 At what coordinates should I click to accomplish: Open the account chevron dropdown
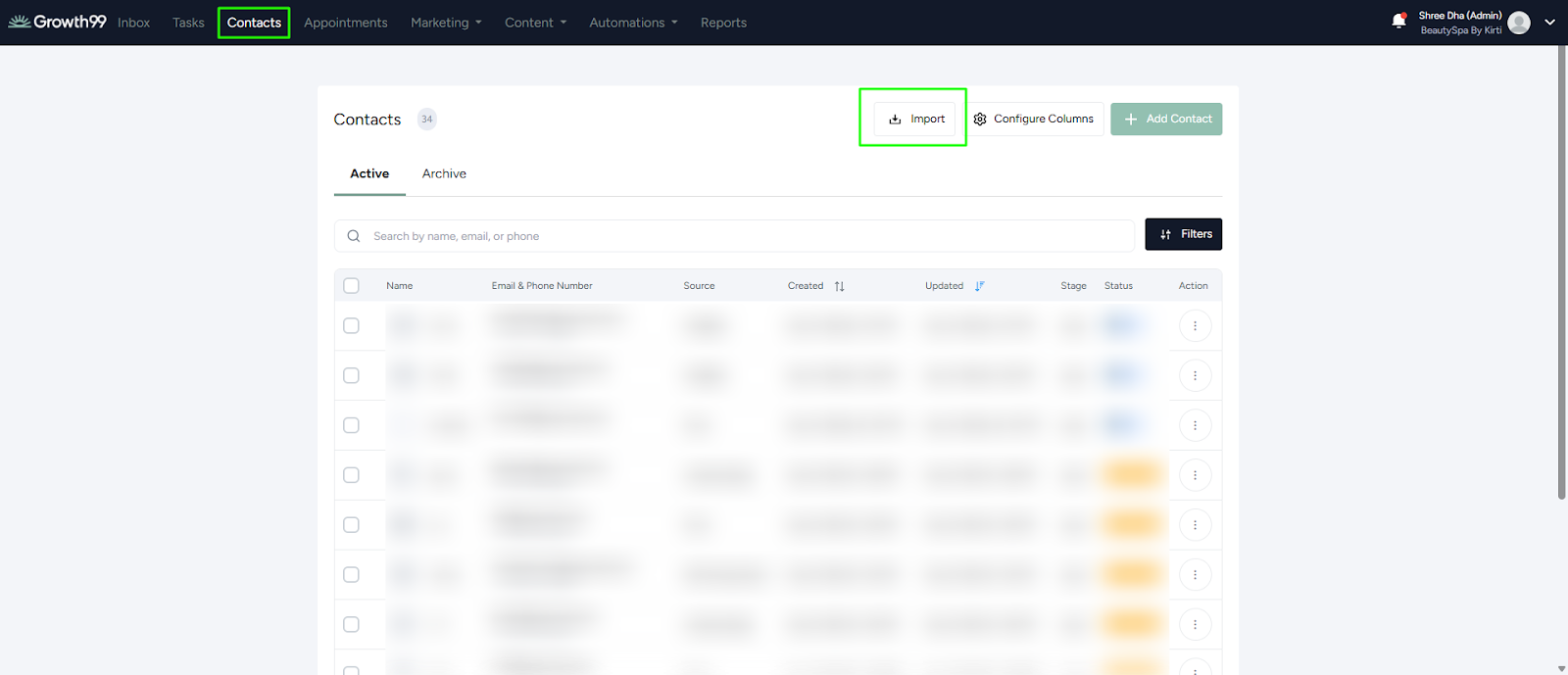(1549, 23)
